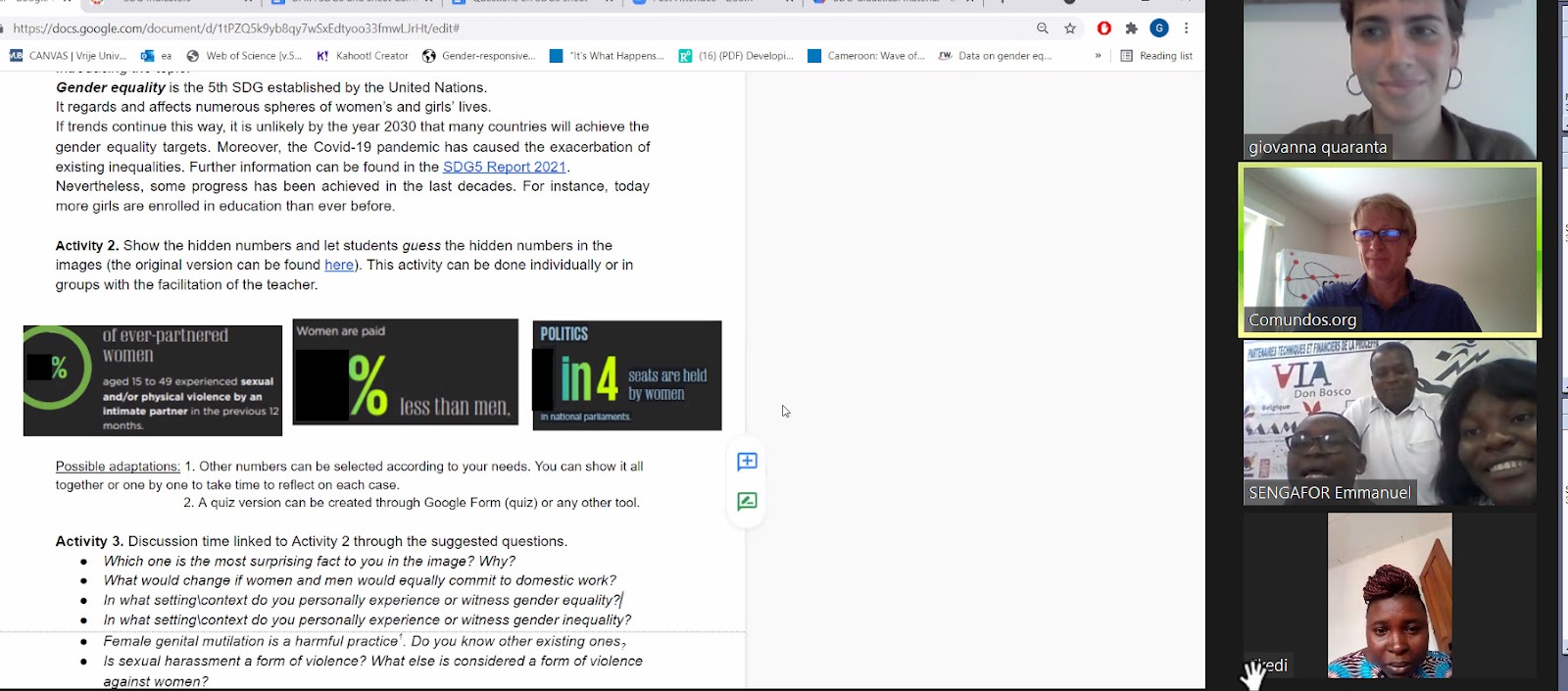Screen dimensions: 1568x691
Task: Bookmark this page with the star icon
Action: [1070, 28]
